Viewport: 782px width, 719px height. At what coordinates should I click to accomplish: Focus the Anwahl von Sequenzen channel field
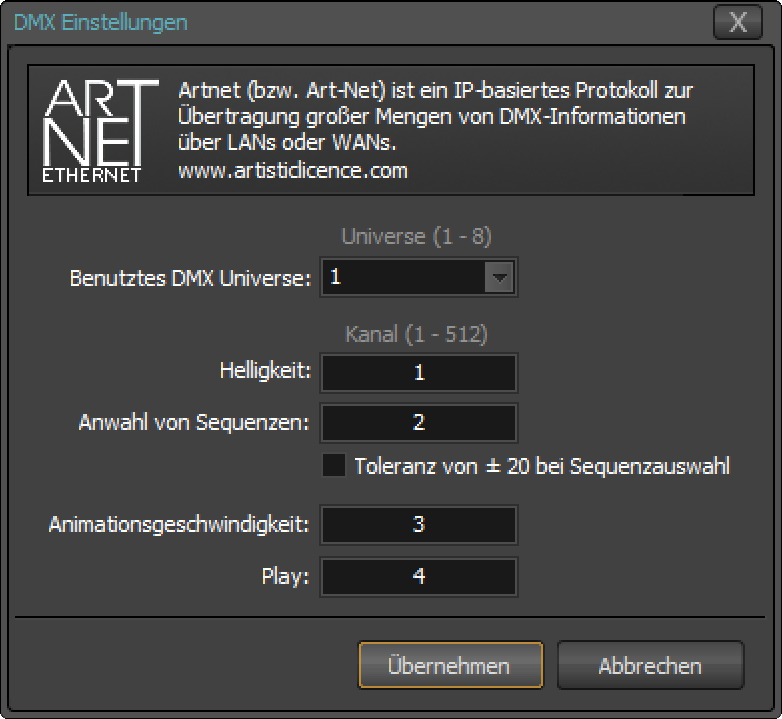418,423
